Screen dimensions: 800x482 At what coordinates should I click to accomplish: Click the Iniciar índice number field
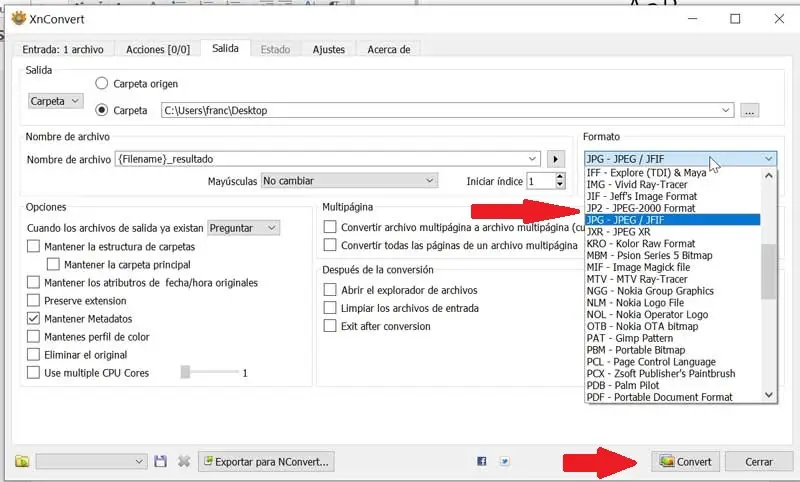click(541, 181)
